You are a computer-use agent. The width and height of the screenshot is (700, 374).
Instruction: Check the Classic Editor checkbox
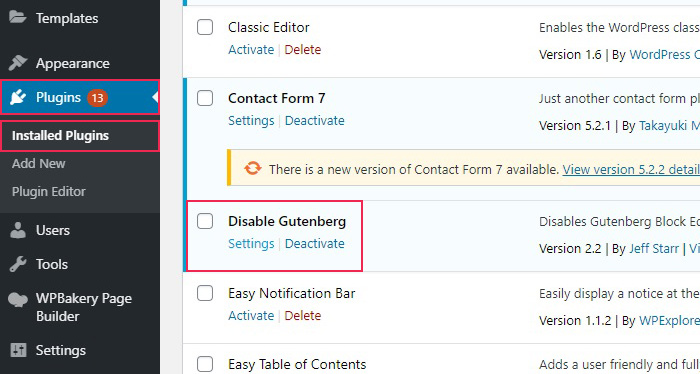[205, 27]
